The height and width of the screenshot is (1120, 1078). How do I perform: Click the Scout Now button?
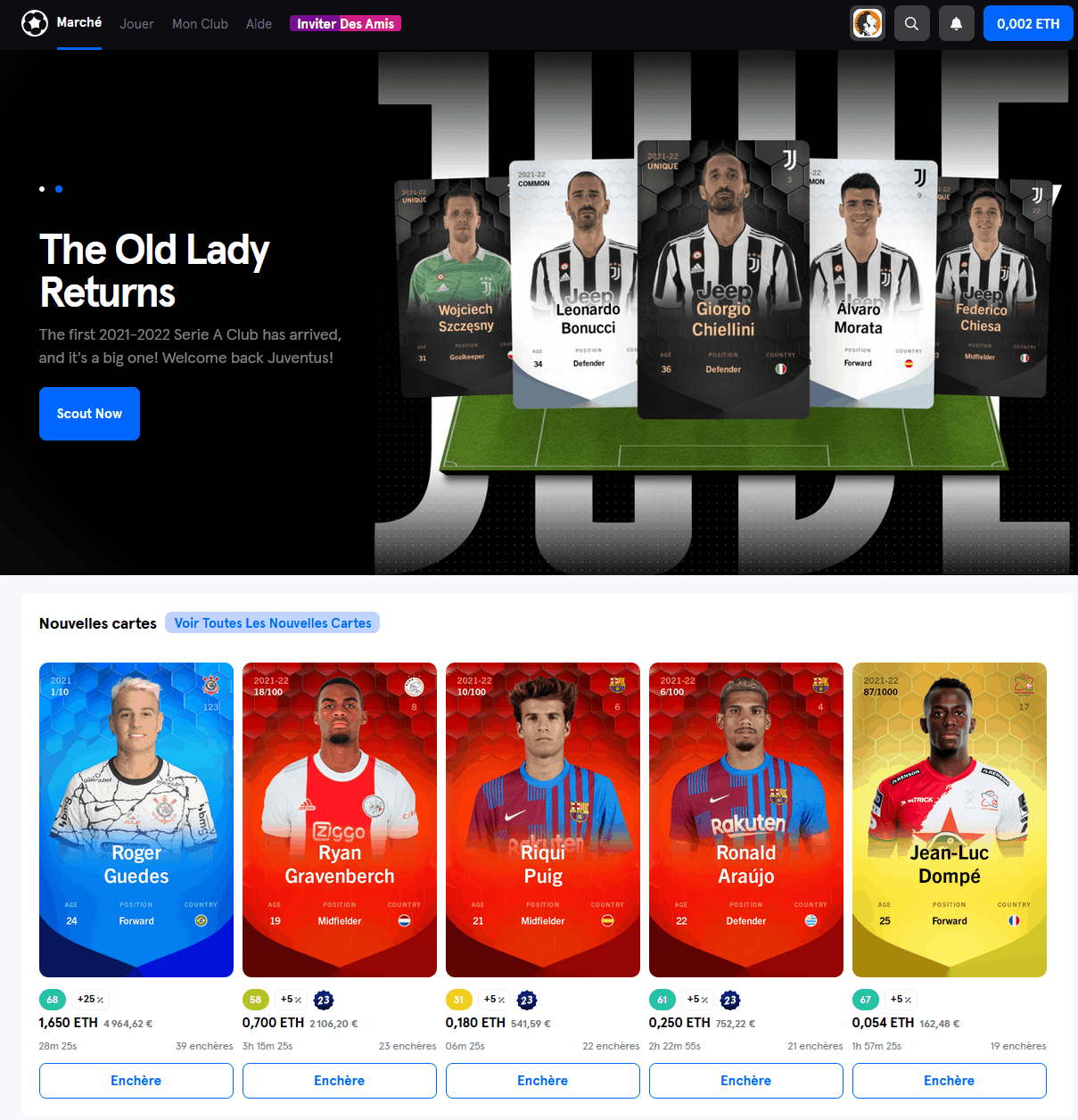pos(89,414)
